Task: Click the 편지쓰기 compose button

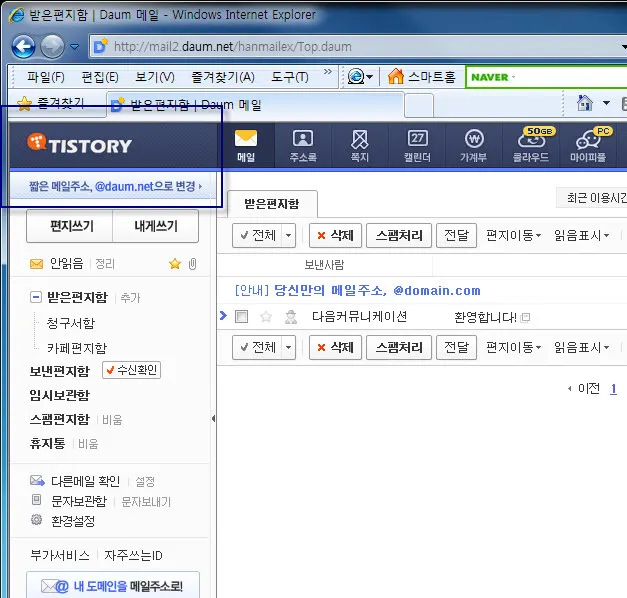Action: tap(71, 227)
